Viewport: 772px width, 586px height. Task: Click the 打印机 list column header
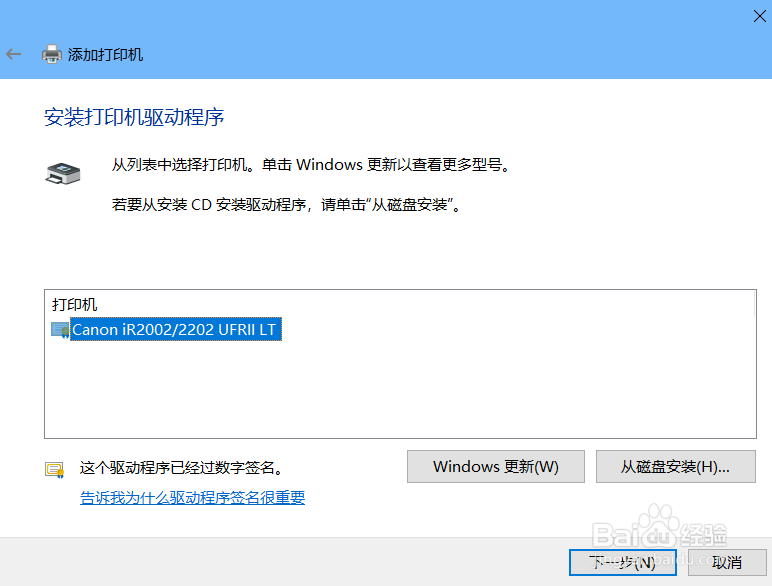[75, 304]
